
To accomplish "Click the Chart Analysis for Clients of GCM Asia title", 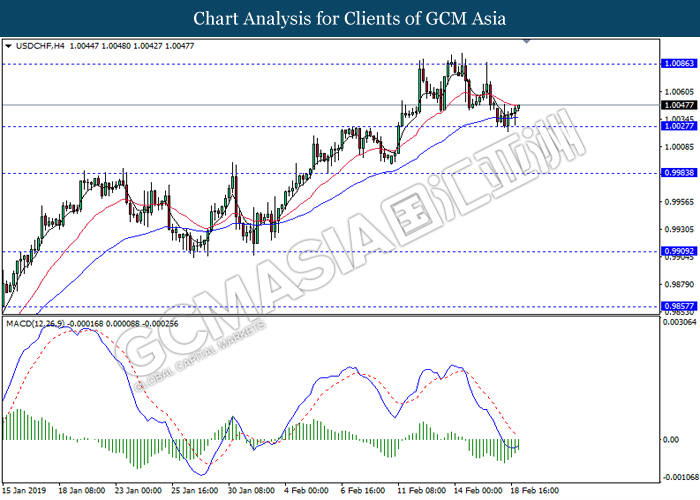I will pyautogui.click(x=350, y=19).
